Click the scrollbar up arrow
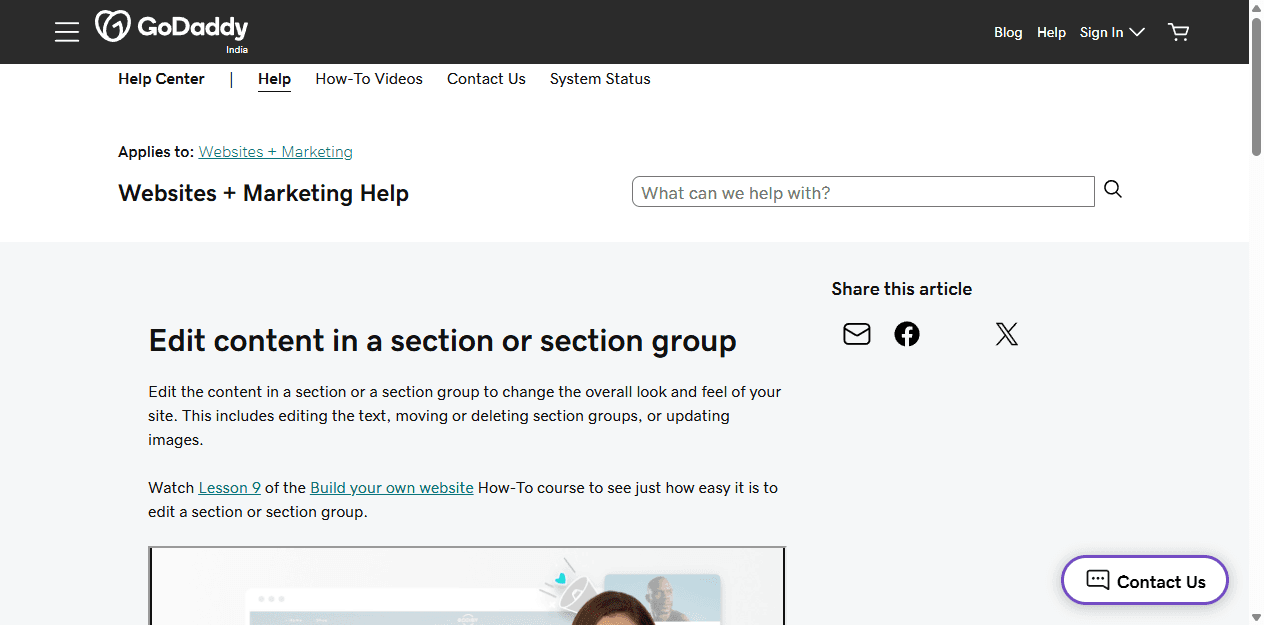The height and width of the screenshot is (625, 1264). pos(1256,7)
